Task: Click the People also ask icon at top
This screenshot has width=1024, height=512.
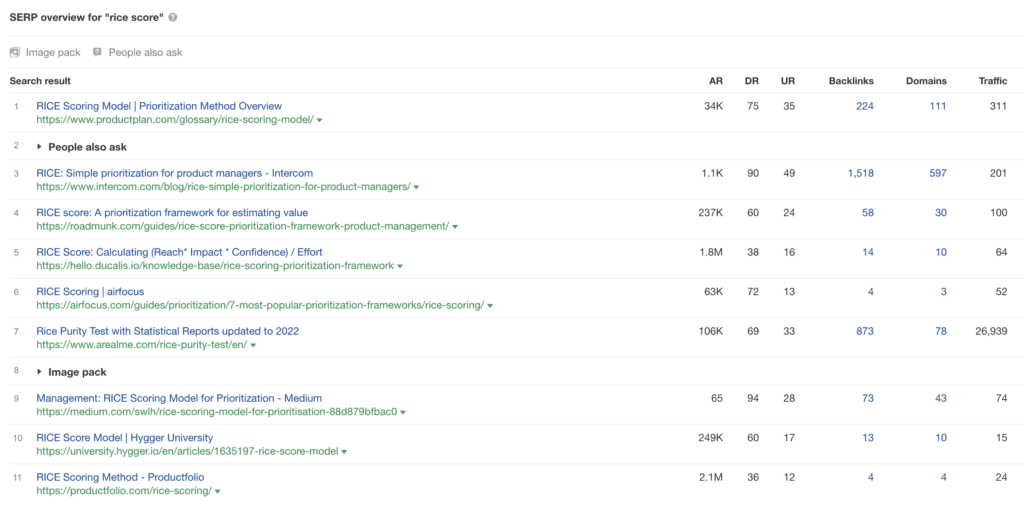Action: pos(97,52)
